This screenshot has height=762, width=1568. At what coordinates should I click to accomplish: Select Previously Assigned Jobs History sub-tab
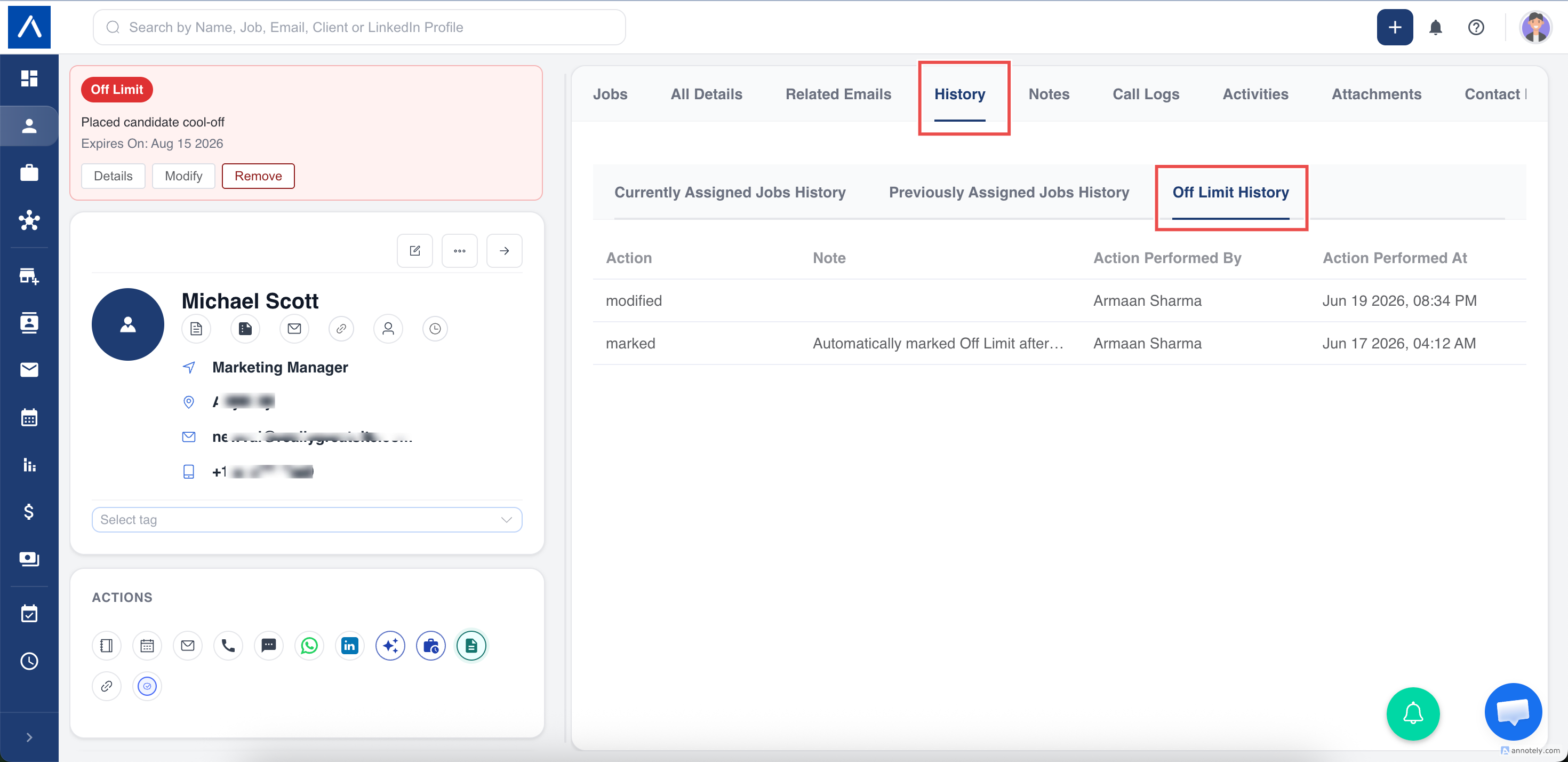pyautogui.click(x=1009, y=193)
